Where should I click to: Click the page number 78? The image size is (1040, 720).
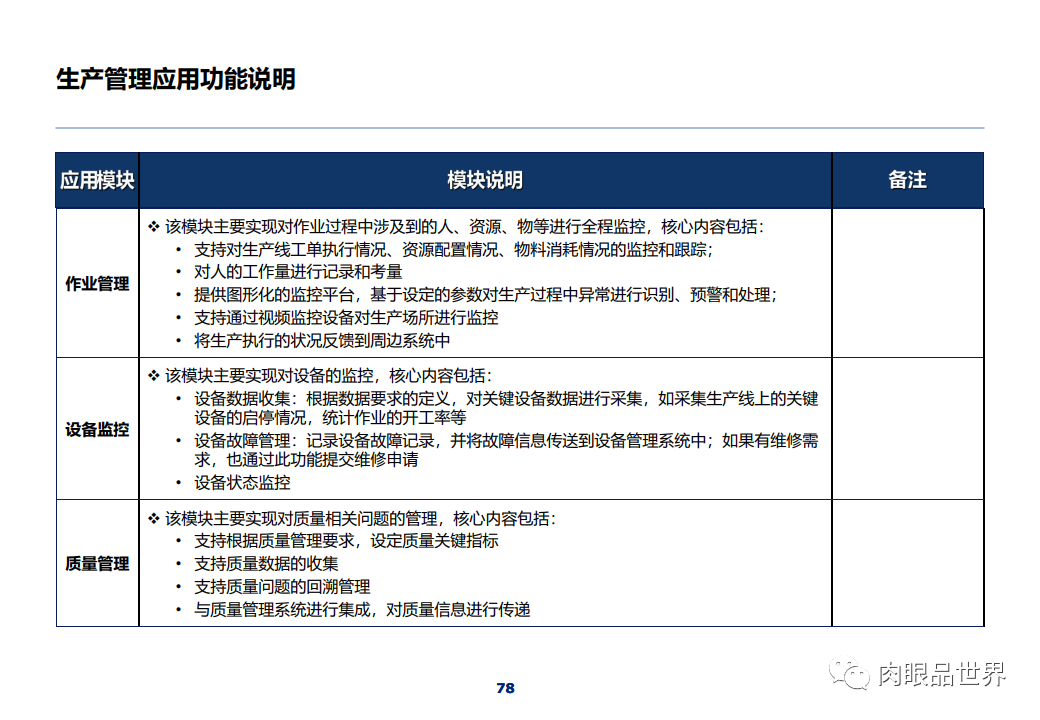[505, 688]
